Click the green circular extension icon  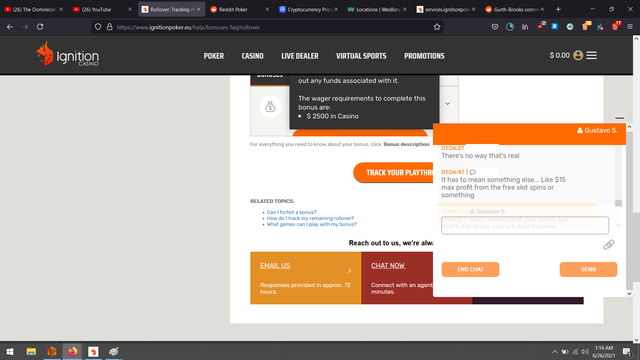(570, 27)
